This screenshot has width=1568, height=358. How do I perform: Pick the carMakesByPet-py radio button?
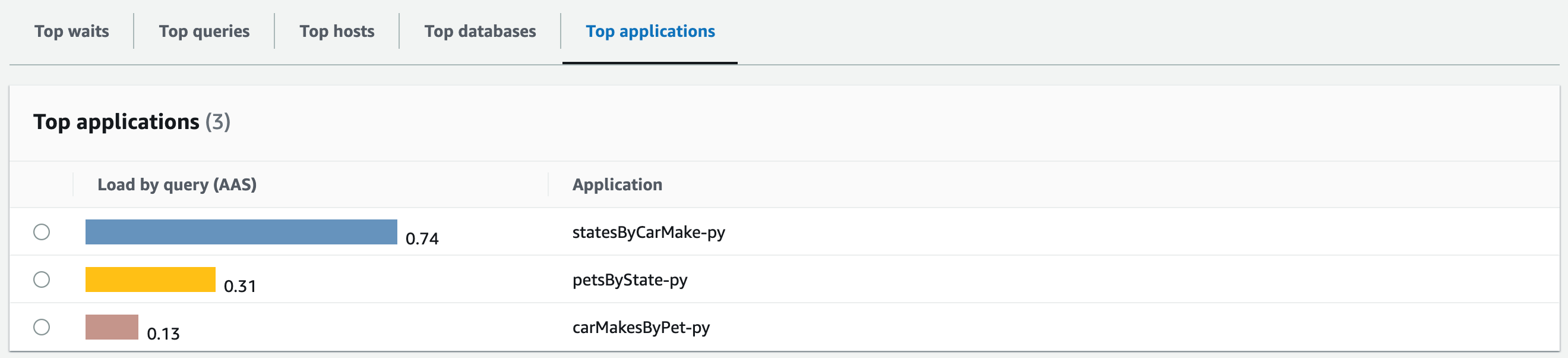(x=42, y=327)
